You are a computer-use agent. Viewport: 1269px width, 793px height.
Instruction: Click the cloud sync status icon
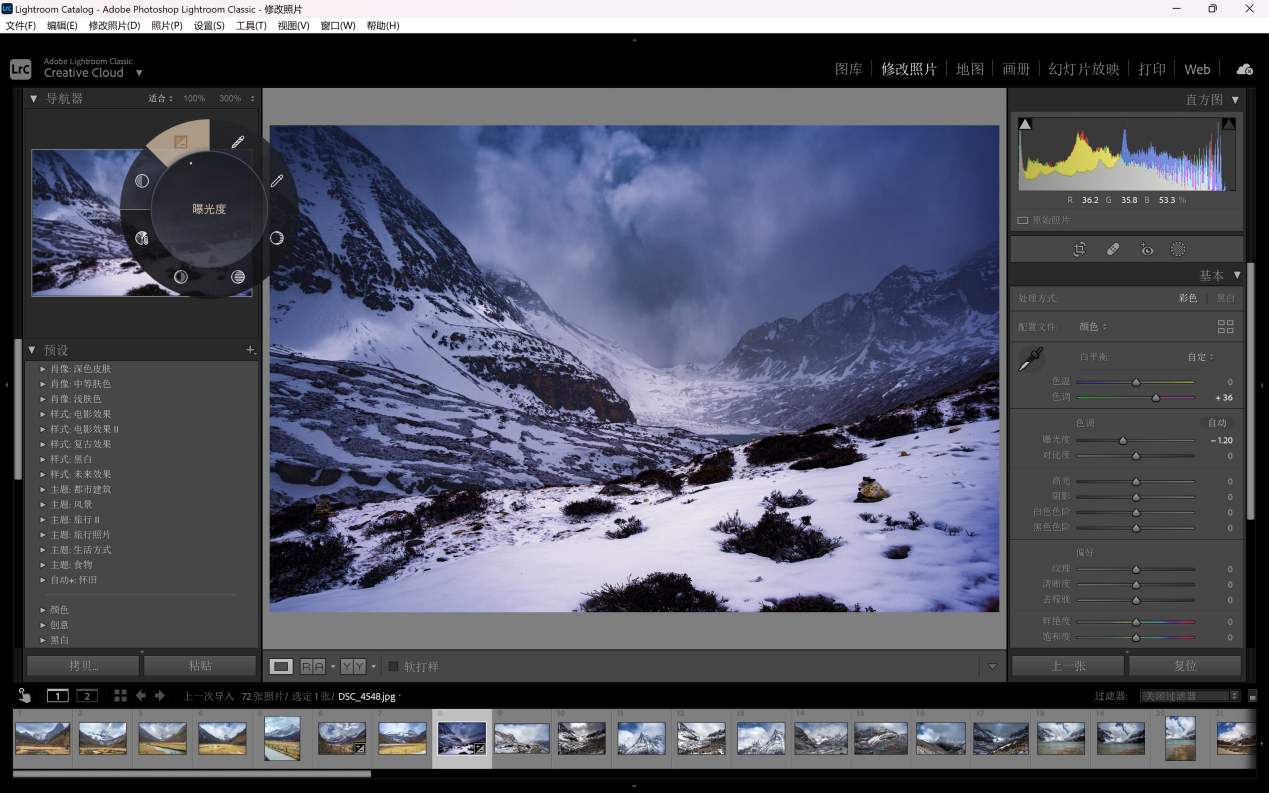(1244, 69)
